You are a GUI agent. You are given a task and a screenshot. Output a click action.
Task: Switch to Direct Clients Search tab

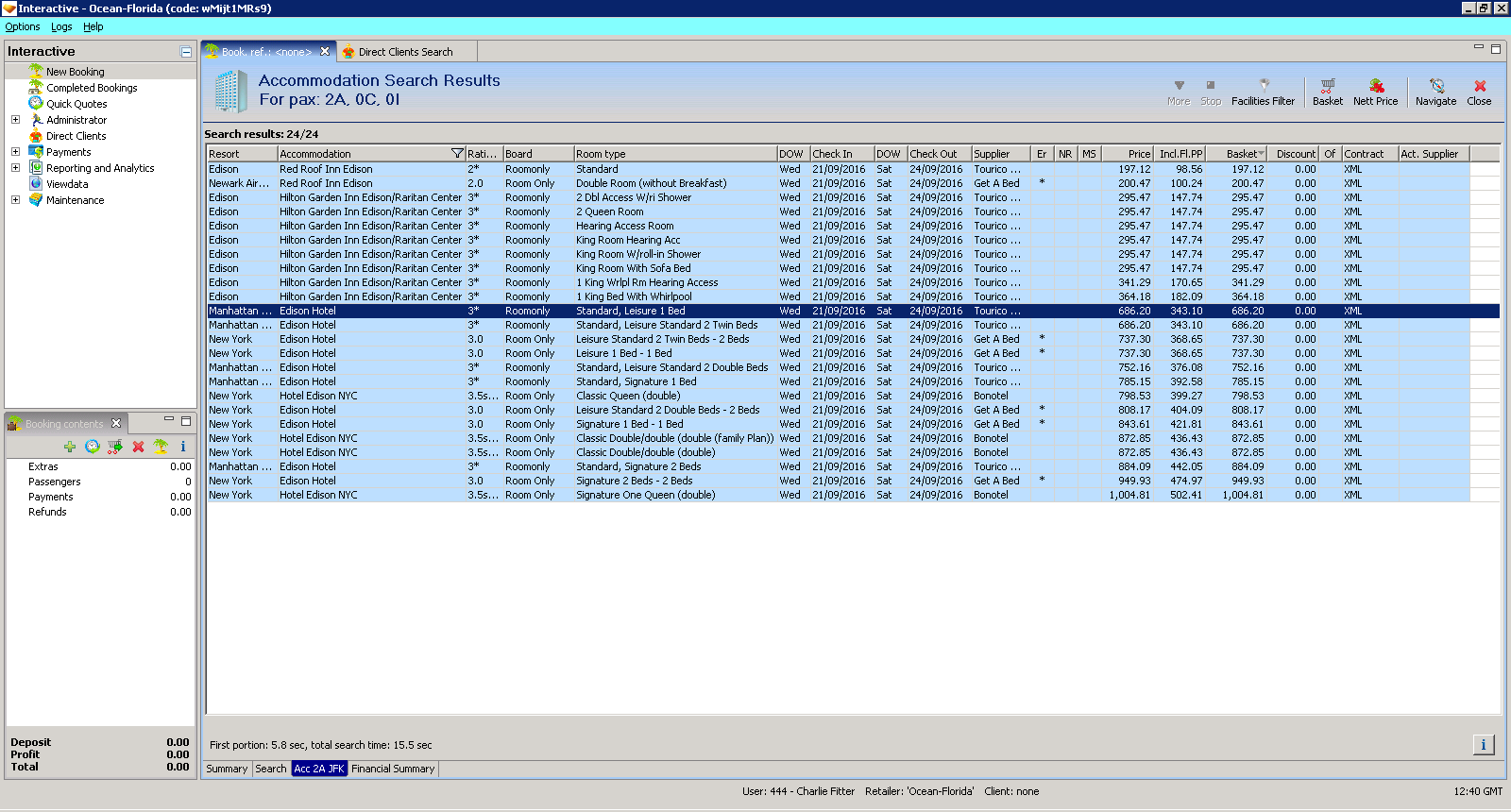pyautogui.click(x=405, y=52)
